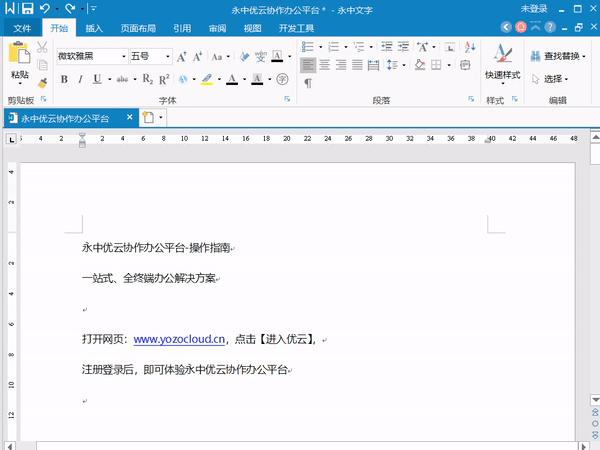Viewport: 600px width, 450px height.
Task: Switch to the 引用 tab
Action: pyautogui.click(x=182, y=28)
